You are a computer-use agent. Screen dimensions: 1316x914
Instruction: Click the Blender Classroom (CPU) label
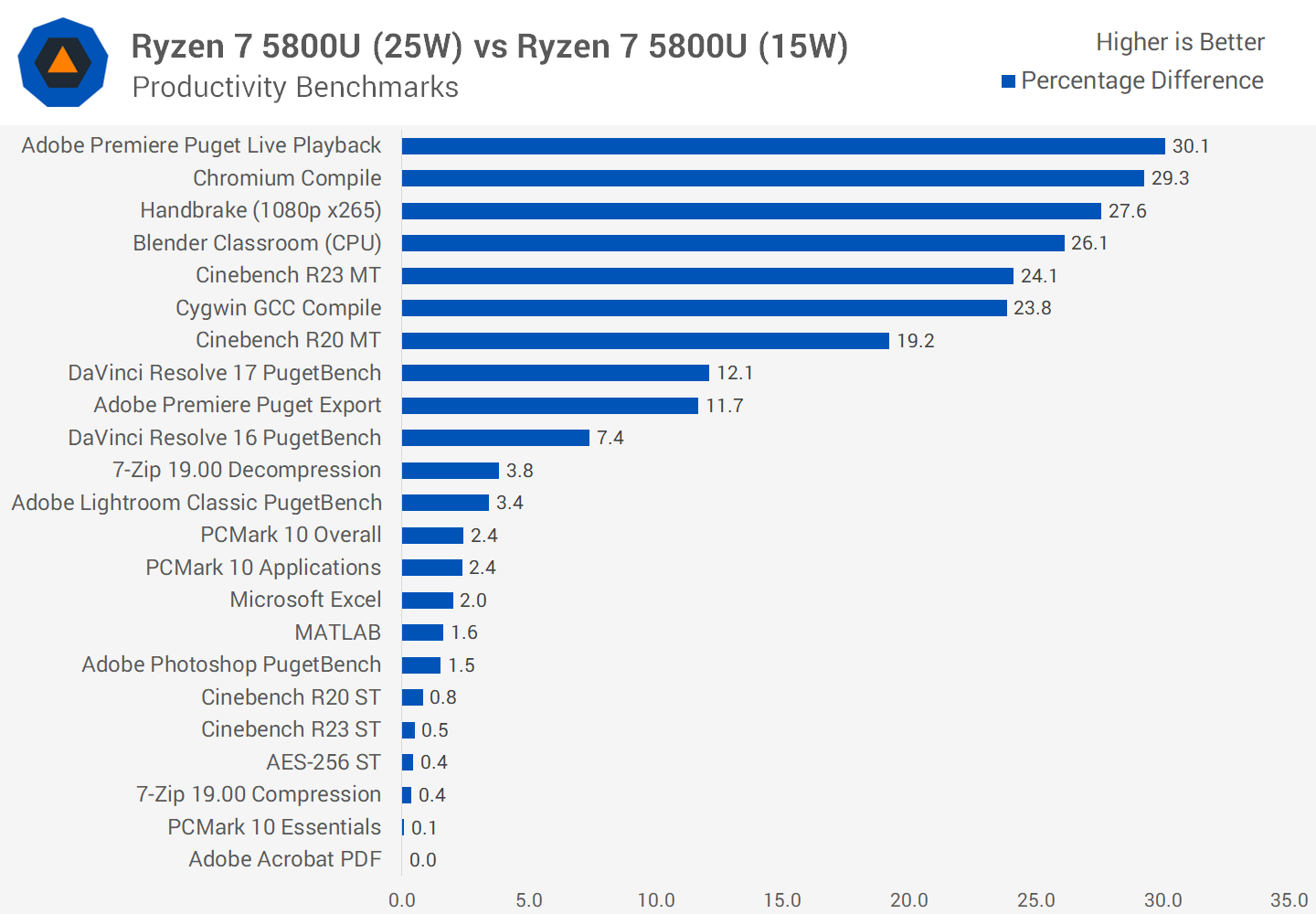pos(257,243)
